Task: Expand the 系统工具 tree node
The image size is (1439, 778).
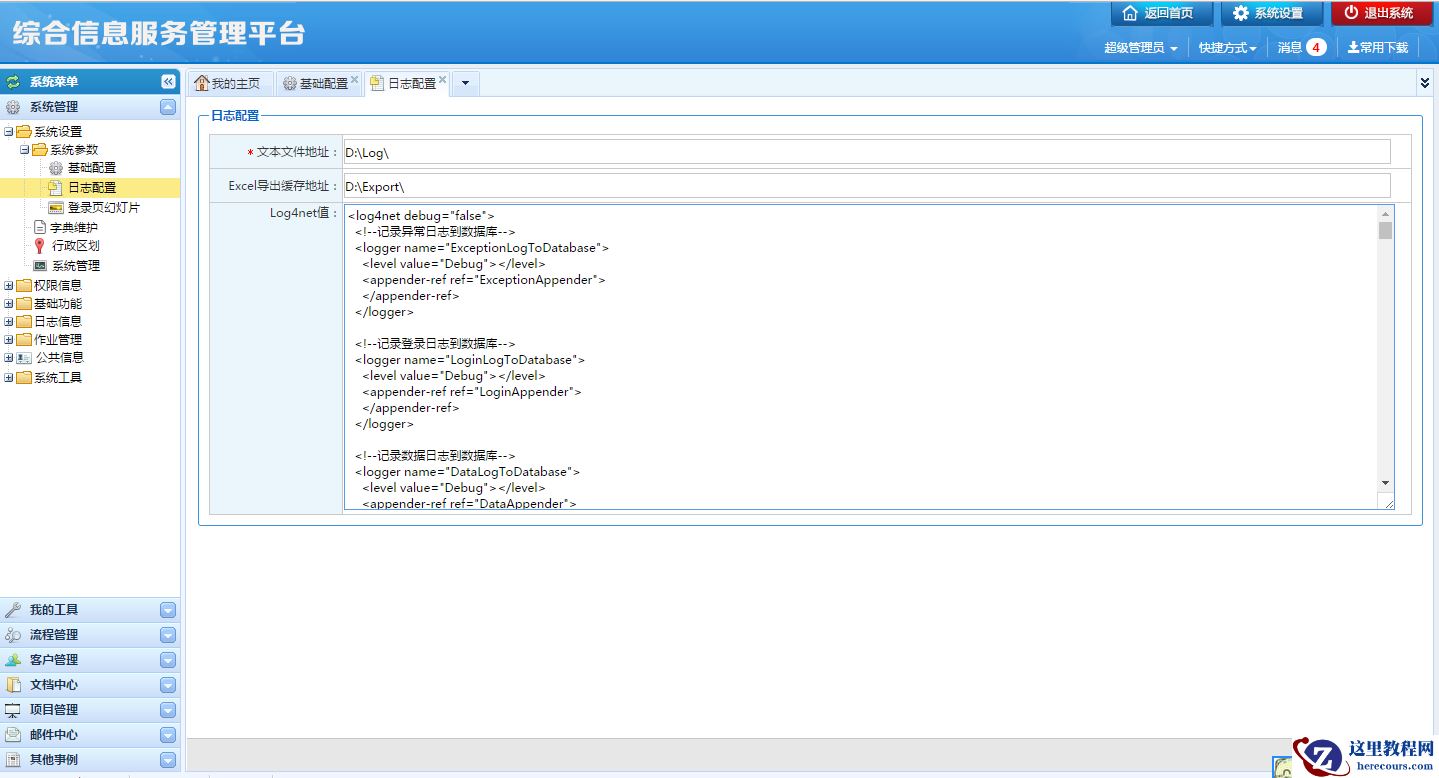Action: (9, 377)
